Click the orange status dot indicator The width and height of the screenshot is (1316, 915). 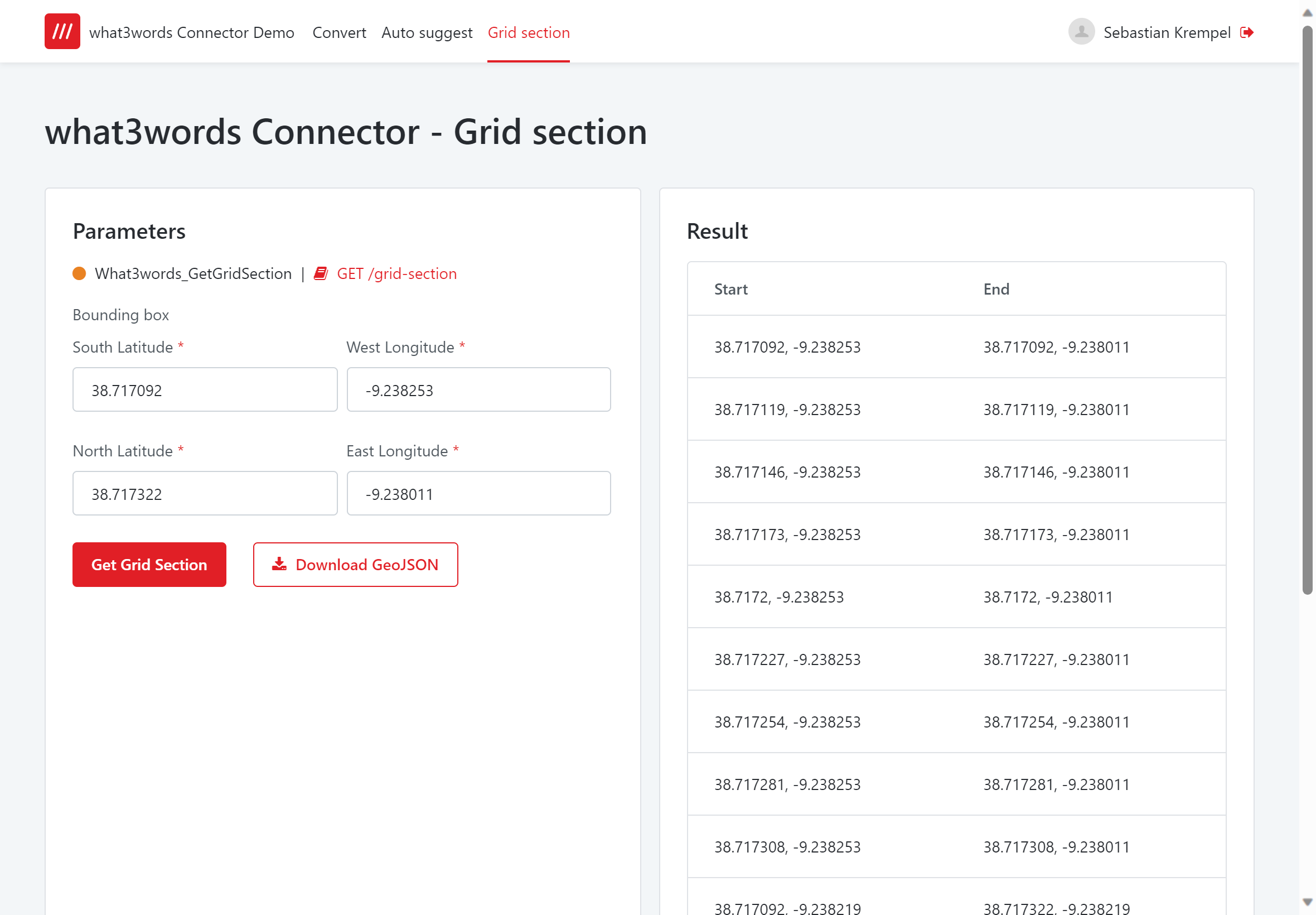79,273
